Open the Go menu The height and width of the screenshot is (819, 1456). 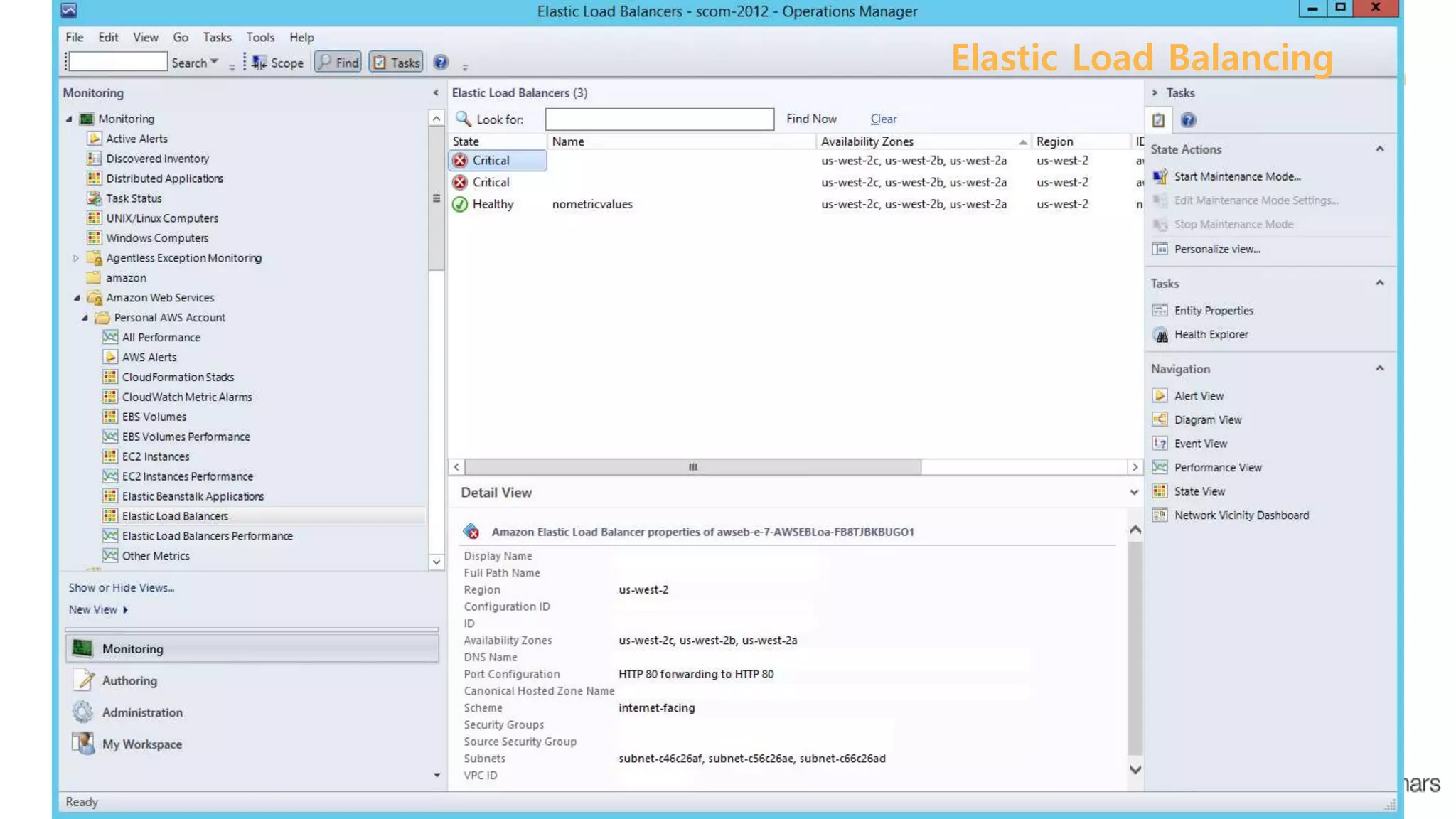click(181, 37)
